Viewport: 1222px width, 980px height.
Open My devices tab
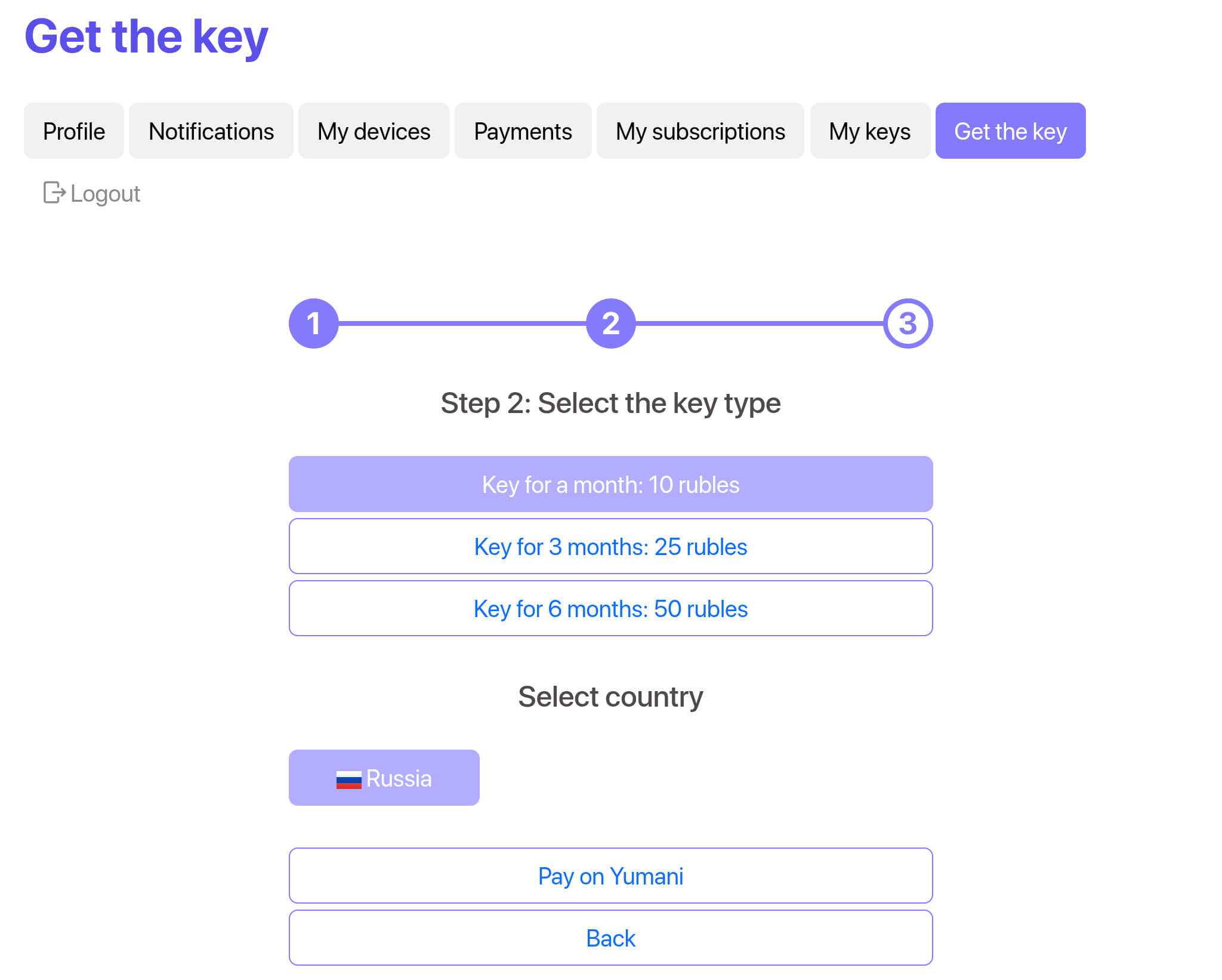coord(374,131)
